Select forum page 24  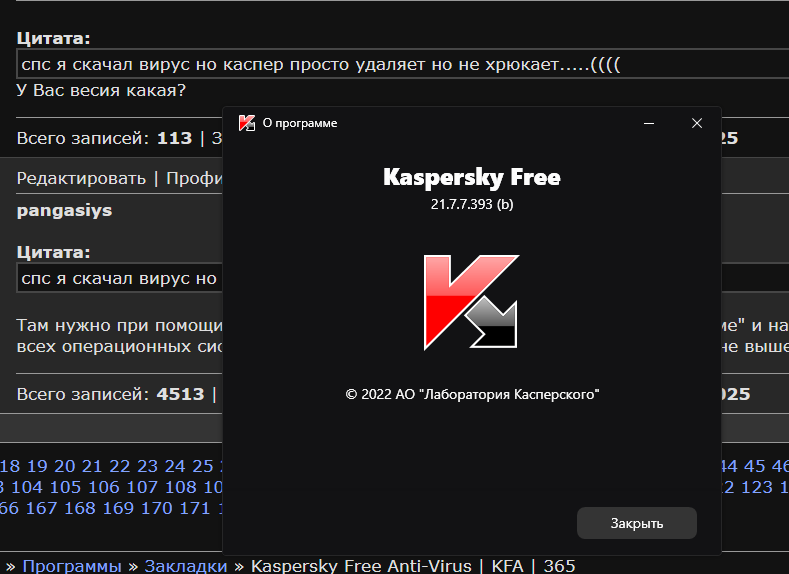tap(175, 466)
